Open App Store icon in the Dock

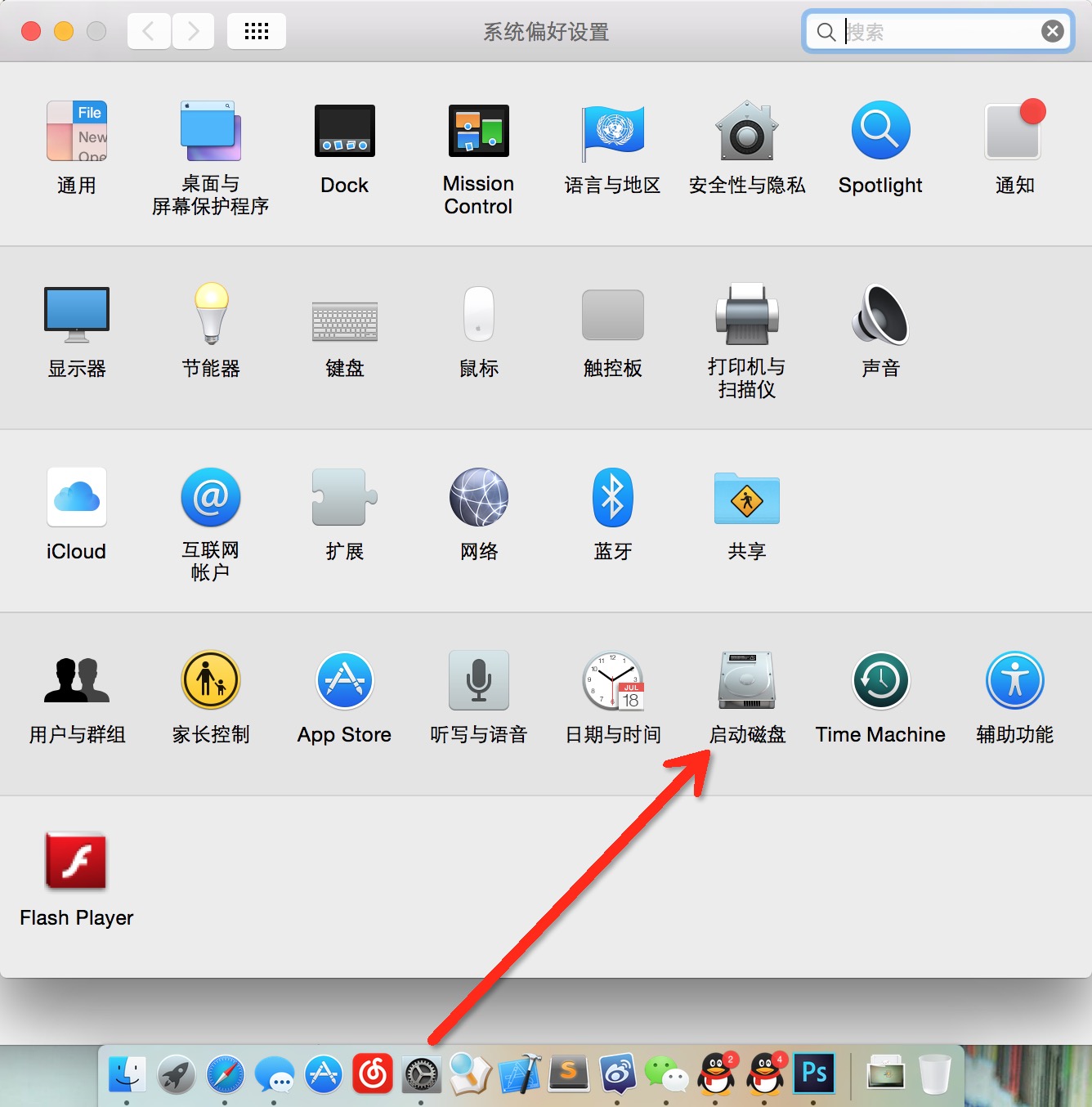[x=324, y=1074]
